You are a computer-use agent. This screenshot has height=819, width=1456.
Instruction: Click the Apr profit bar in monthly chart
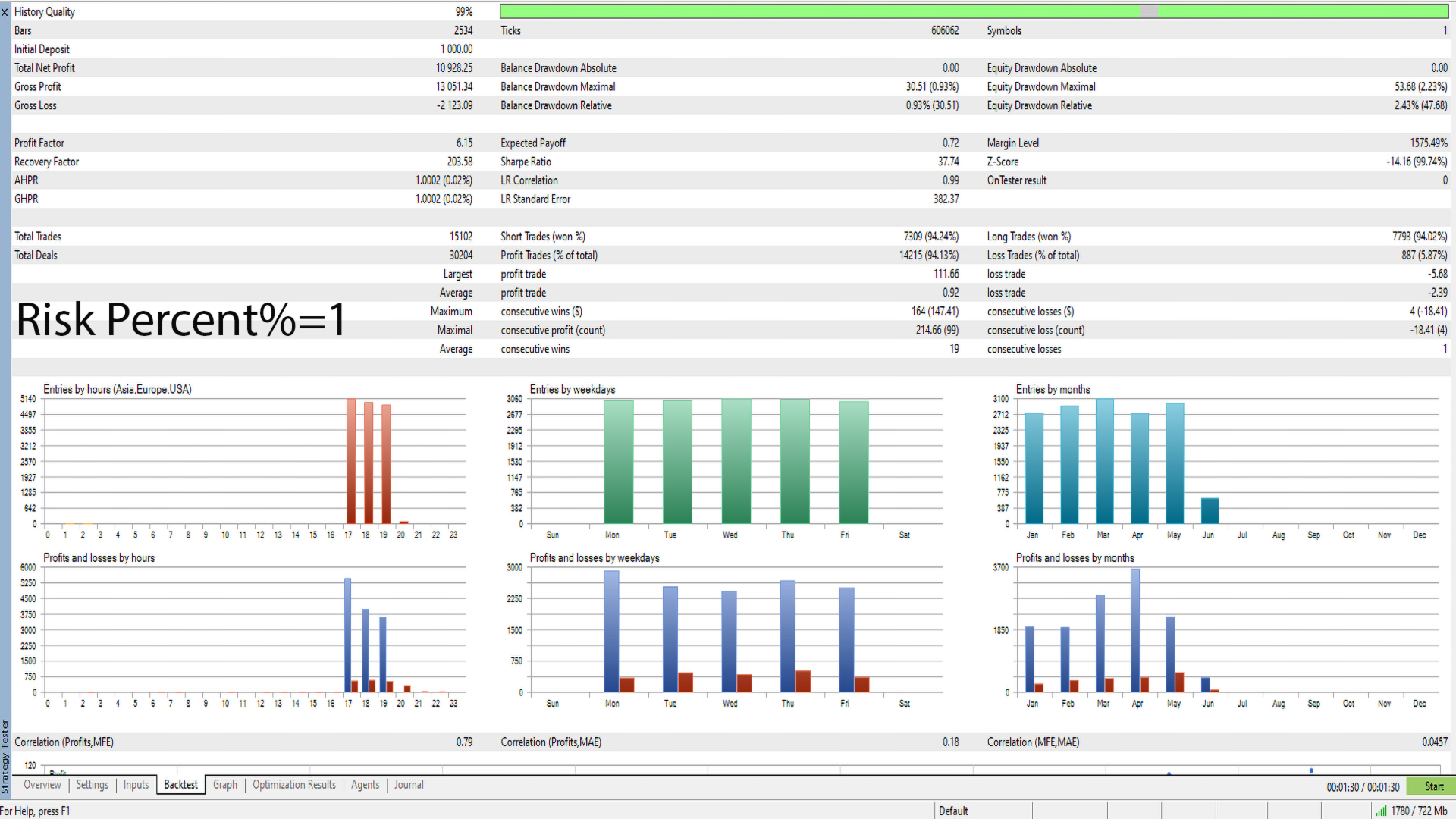(x=1134, y=629)
